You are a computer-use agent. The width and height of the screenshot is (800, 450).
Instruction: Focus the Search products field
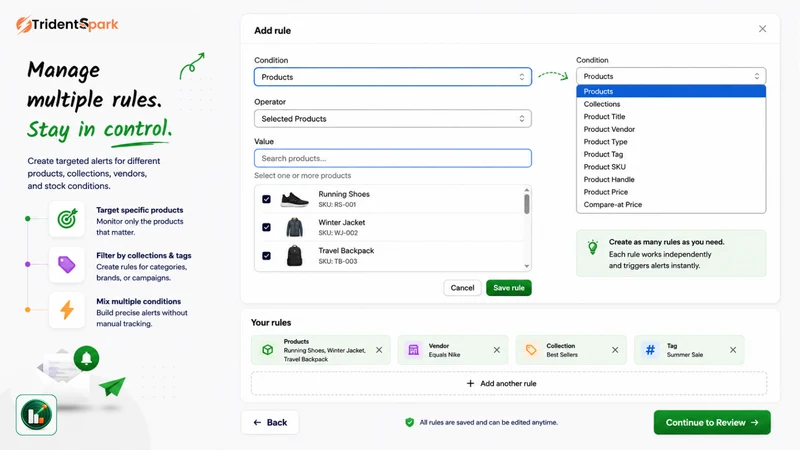click(x=393, y=158)
